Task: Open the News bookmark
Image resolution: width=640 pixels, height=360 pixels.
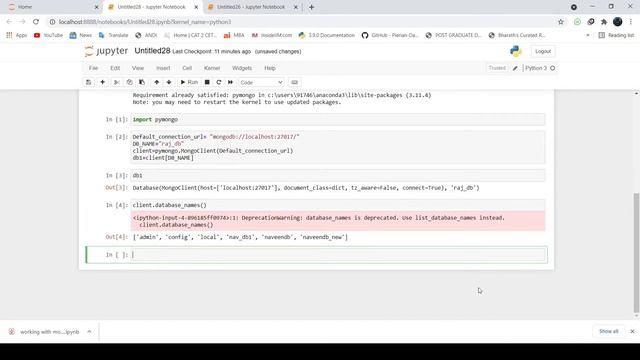Action: [81, 36]
